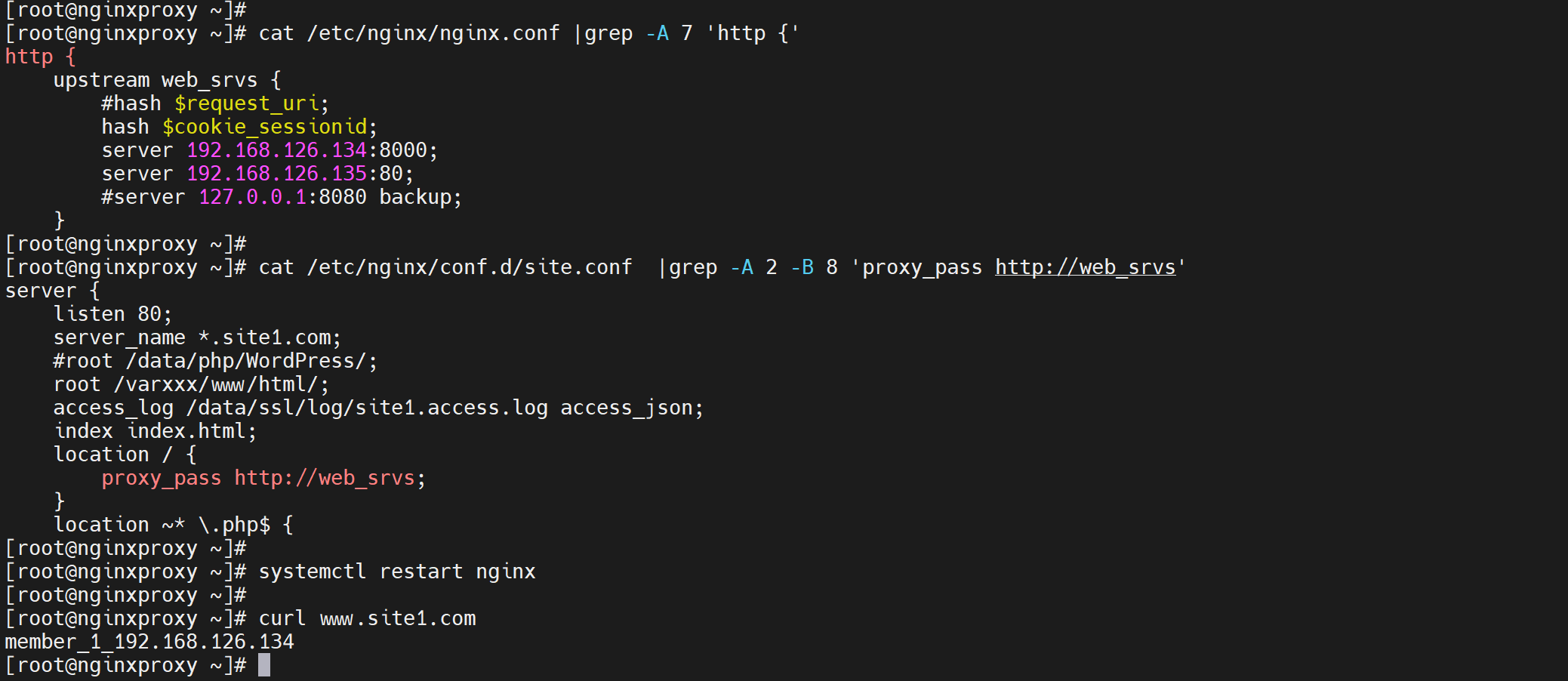Viewport: 1568px width, 681px height.
Task: Click the 192.168.126.135 server IP address
Action: 276,174
